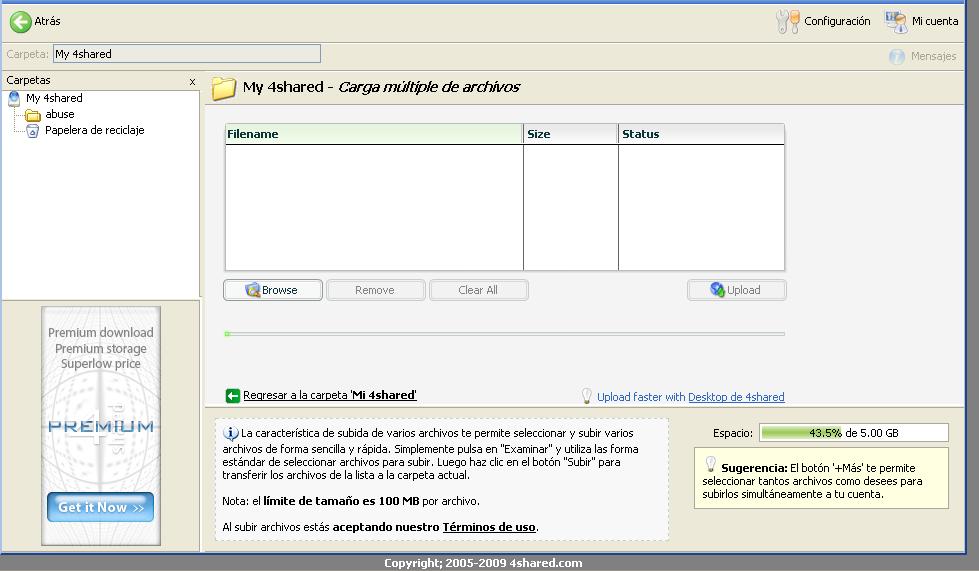This screenshot has height=571, width=979.
Task: Click the lightbulb icon beside Sugerencia
Action: (x=710, y=464)
